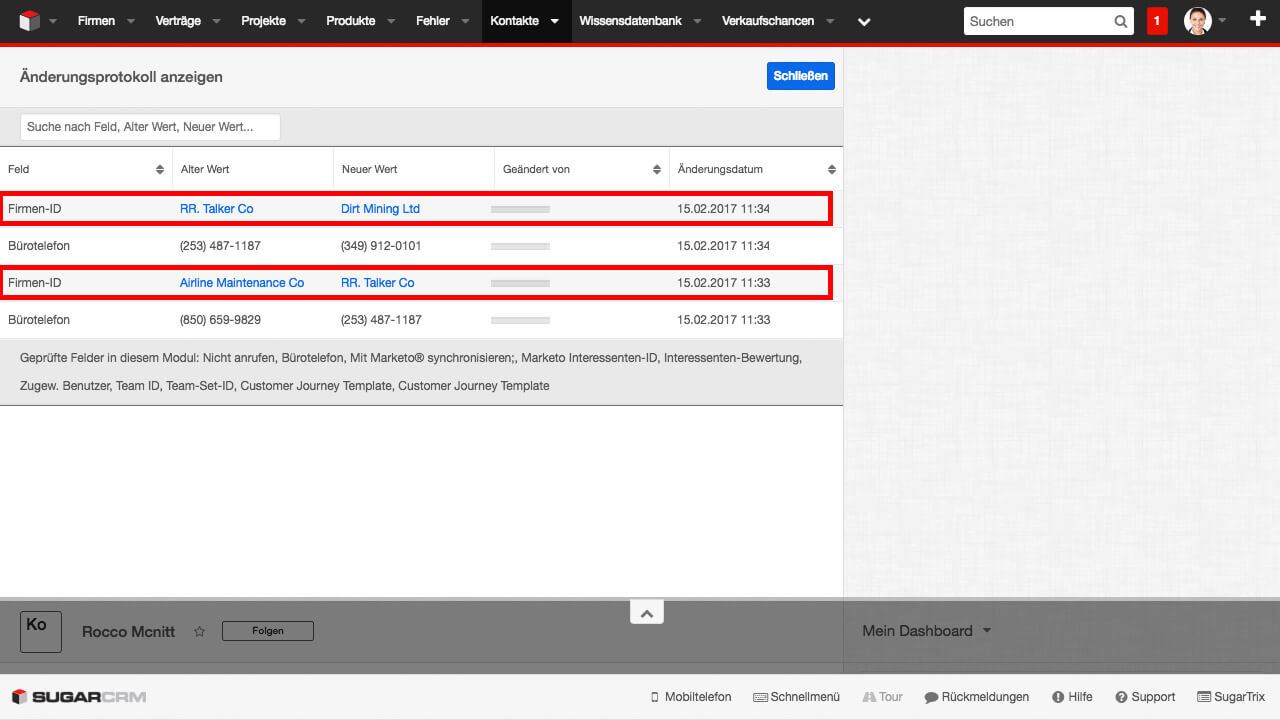Click the Alter Wert column header
The height and width of the screenshot is (720, 1280).
point(205,170)
